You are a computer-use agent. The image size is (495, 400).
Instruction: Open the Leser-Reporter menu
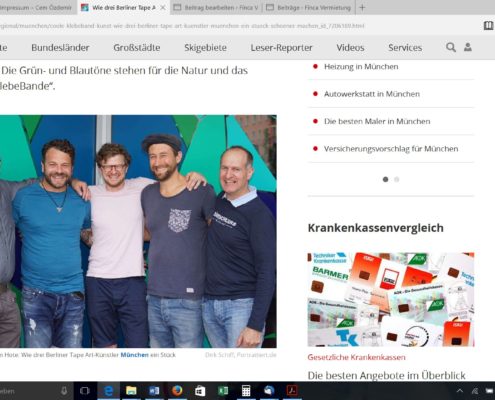tap(281, 48)
